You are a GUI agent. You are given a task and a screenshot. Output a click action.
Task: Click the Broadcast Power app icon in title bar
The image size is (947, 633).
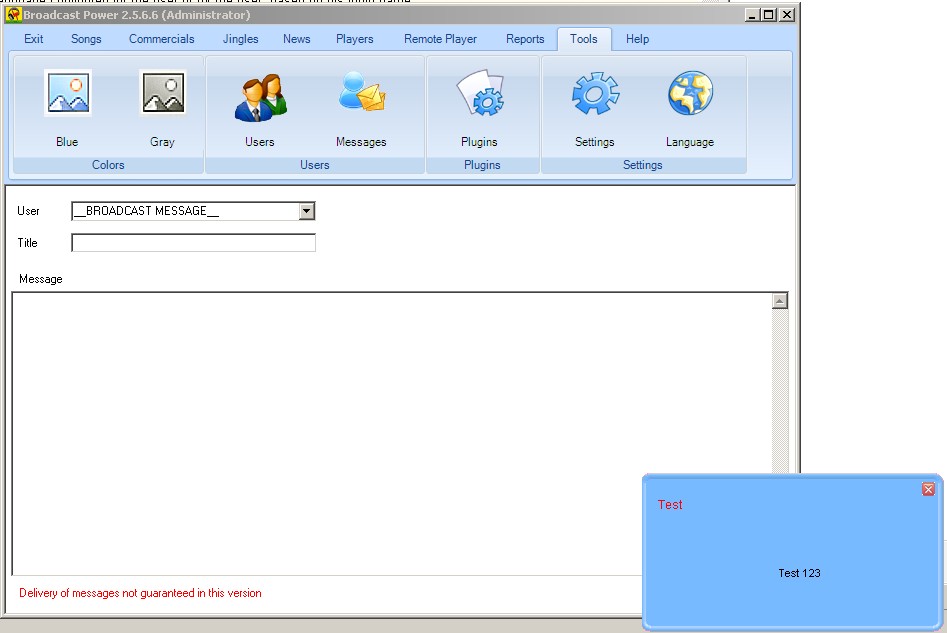point(13,14)
